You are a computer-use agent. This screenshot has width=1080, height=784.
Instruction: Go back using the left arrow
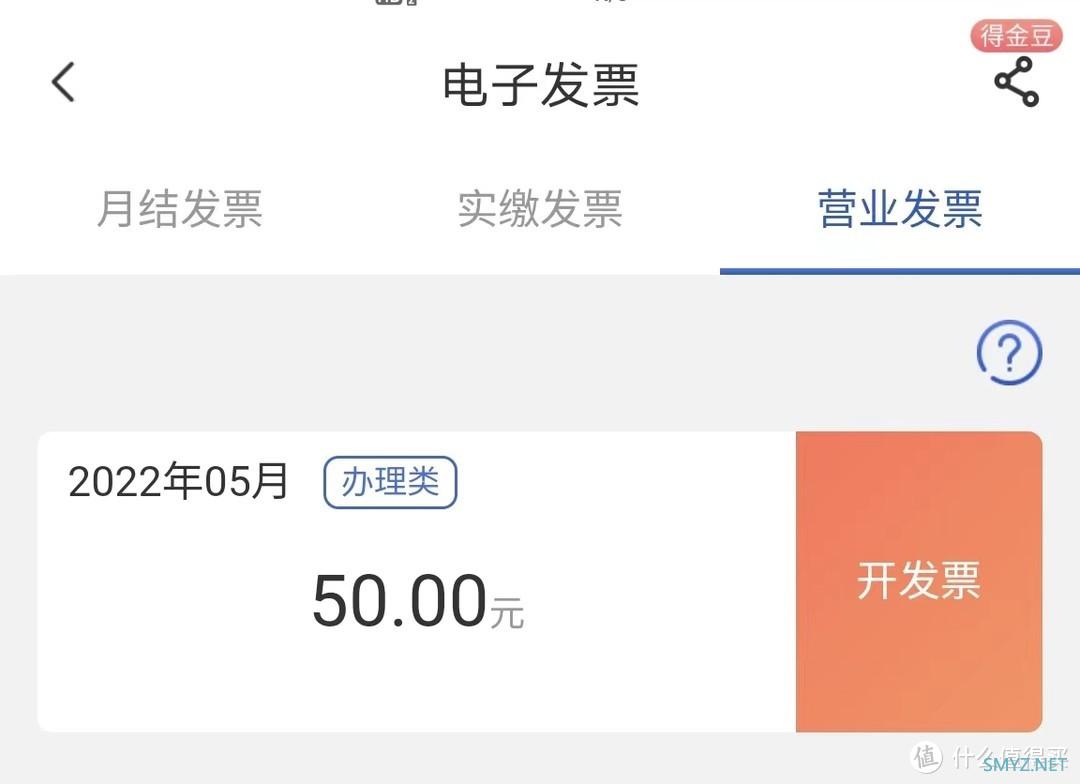[x=63, y=82]
